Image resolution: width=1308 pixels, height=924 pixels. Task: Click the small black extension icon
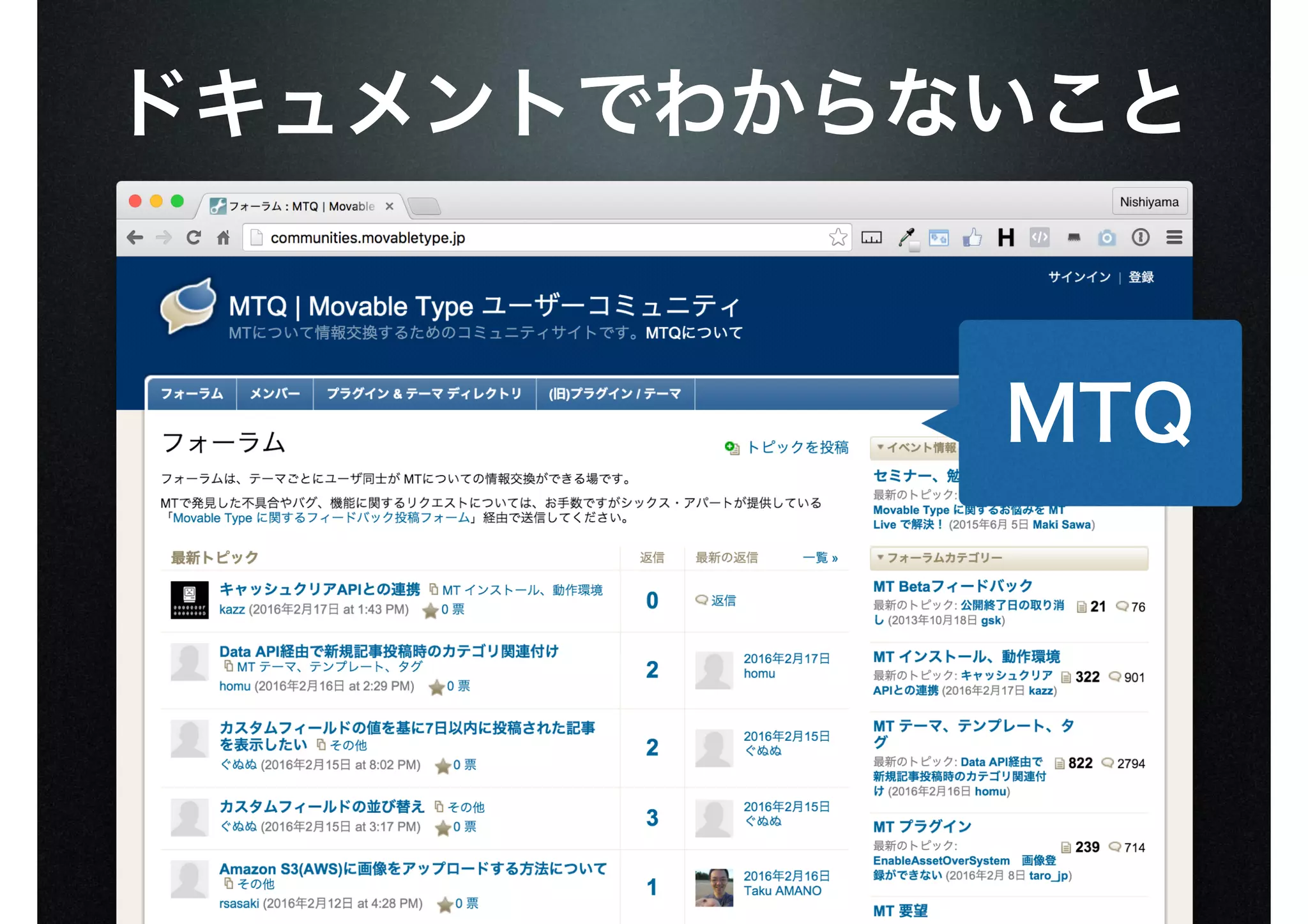point(1074,238)
